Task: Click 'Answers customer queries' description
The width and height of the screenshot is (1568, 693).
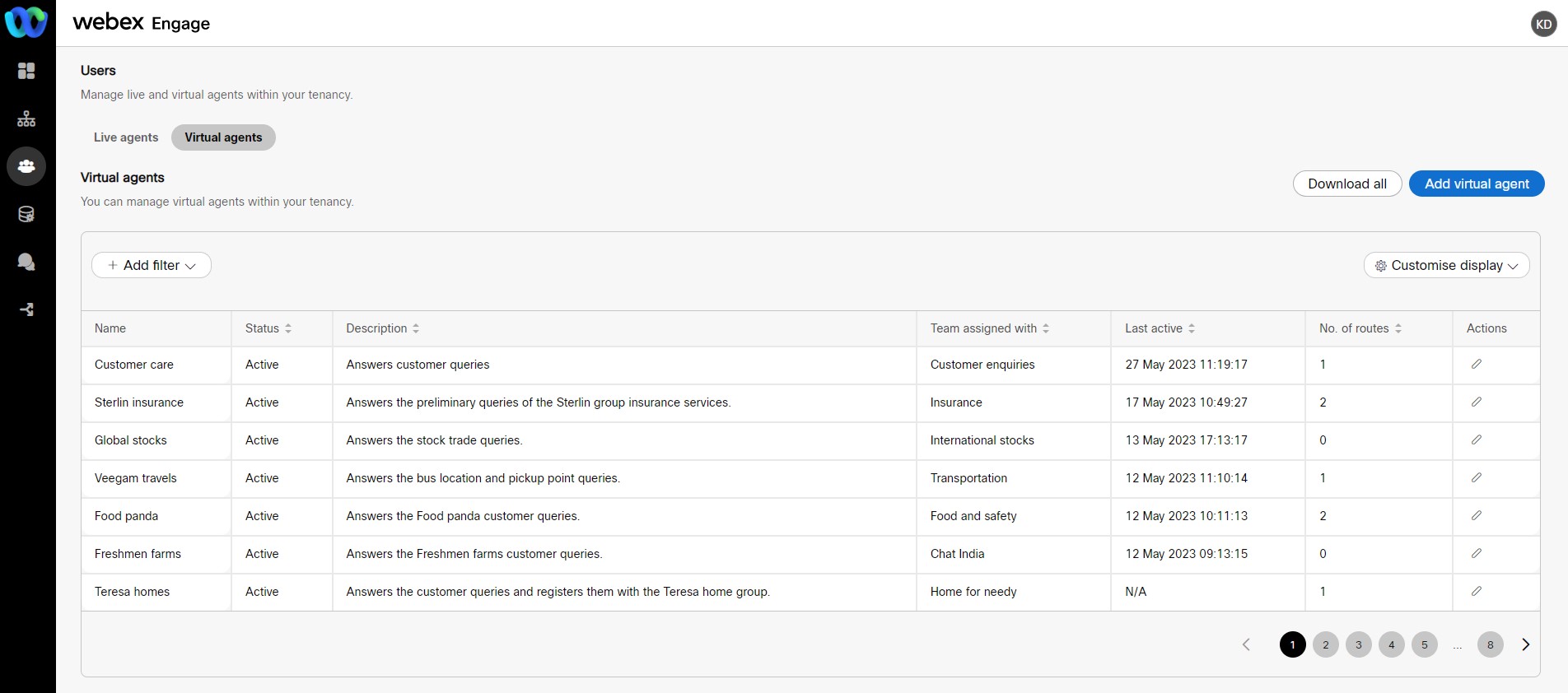Action: click(418, 365)
